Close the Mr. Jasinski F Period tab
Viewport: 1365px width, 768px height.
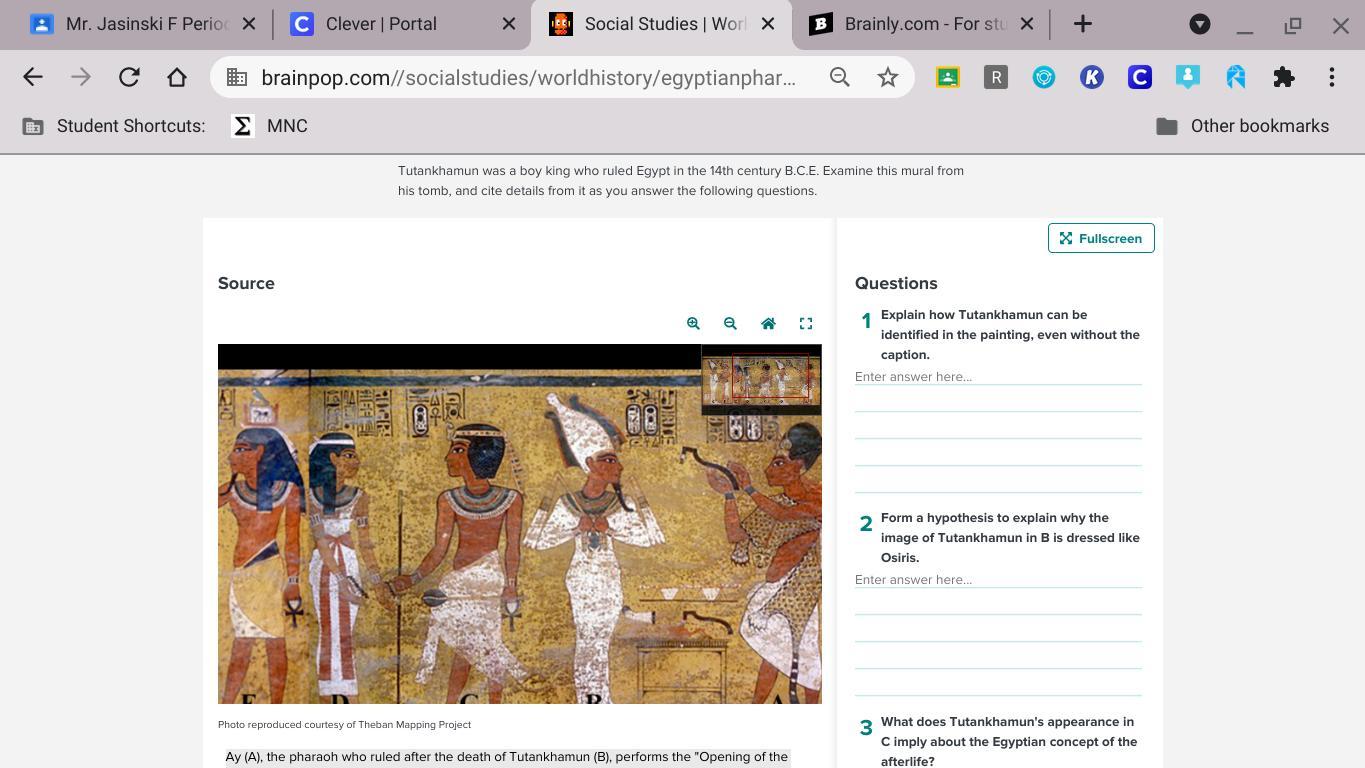249,24
